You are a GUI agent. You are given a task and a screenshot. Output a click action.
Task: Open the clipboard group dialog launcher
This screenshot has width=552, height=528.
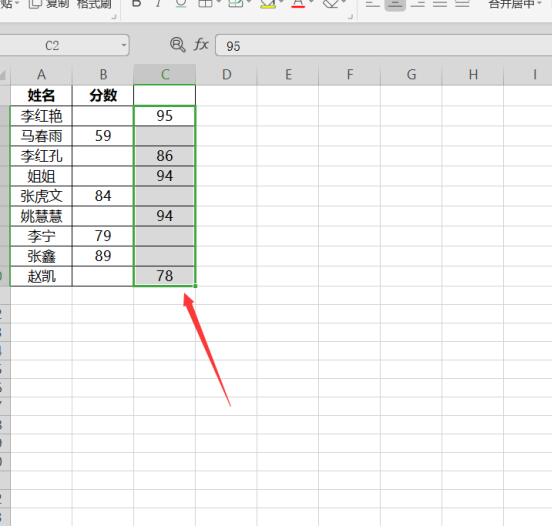point(114,17)
